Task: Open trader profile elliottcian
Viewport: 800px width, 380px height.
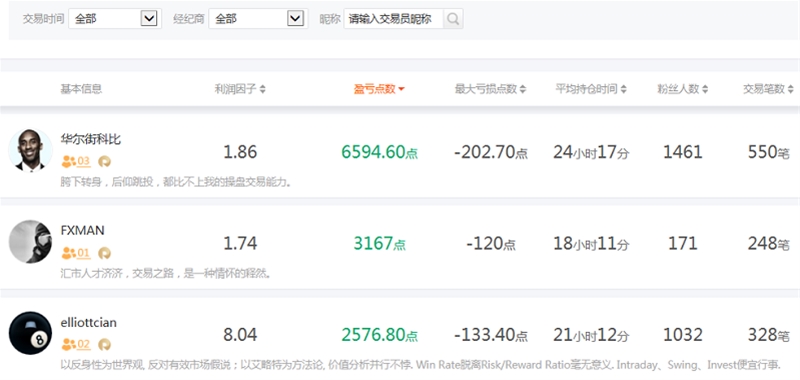Action: pos(88,322)
